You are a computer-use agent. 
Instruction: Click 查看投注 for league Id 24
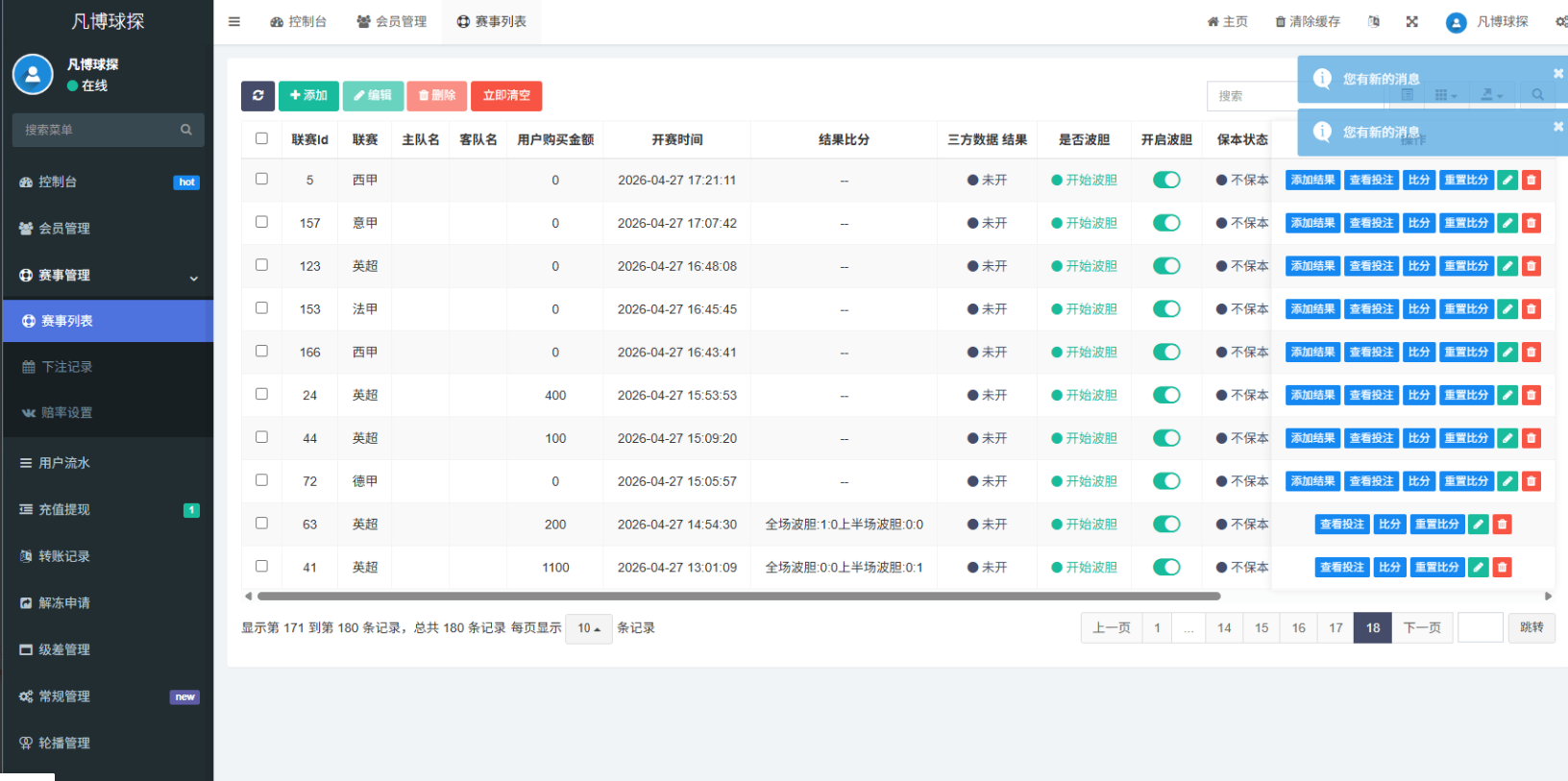click(1371, 395)
